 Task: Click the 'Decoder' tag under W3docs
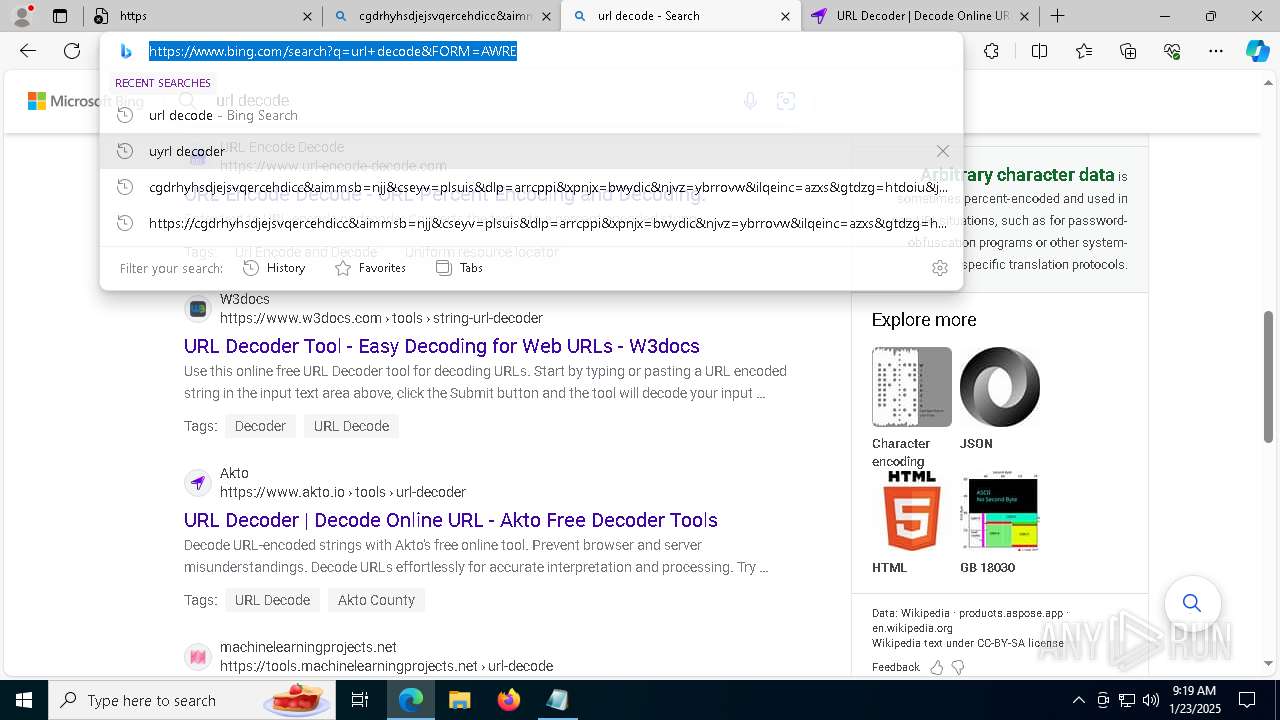pyautogui.click(x=260, y=426)
